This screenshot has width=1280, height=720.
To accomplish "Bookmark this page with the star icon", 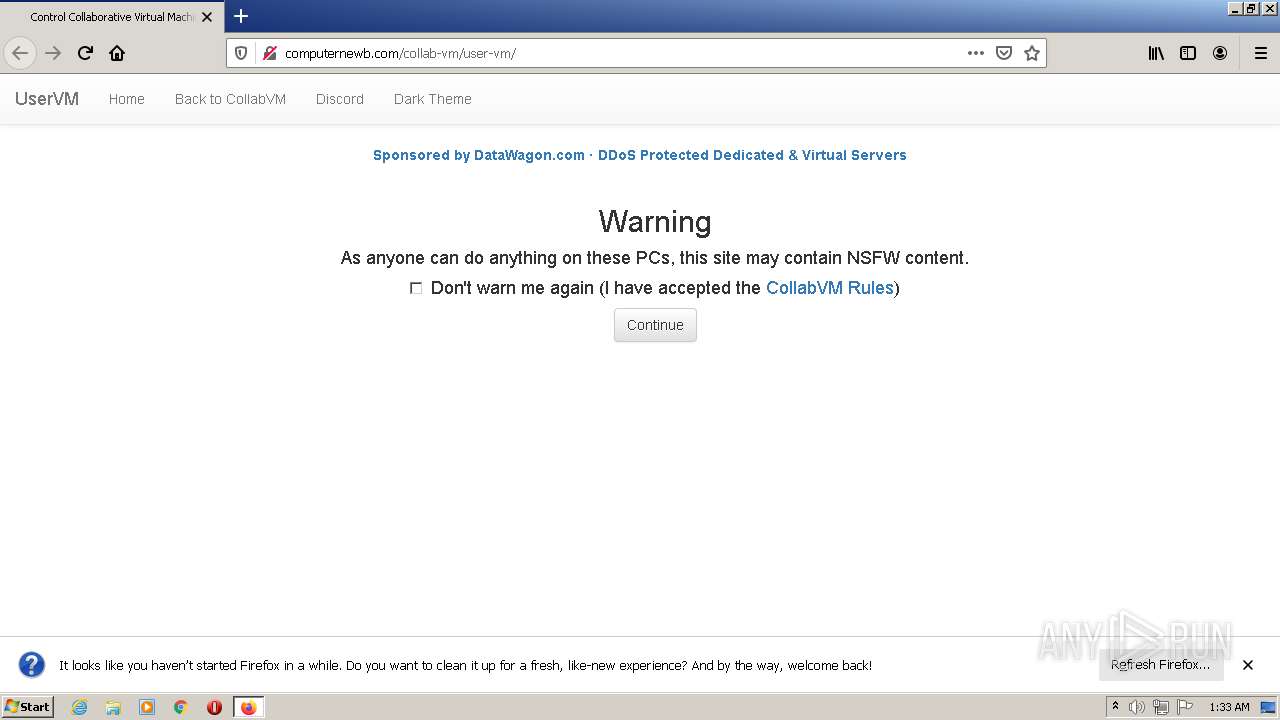I will pos(1032,53).
